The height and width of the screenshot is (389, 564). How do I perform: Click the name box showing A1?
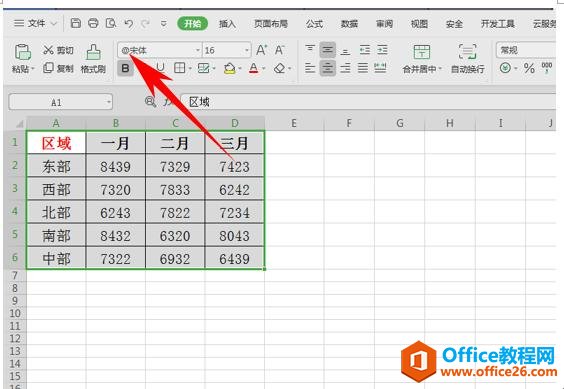56,103
